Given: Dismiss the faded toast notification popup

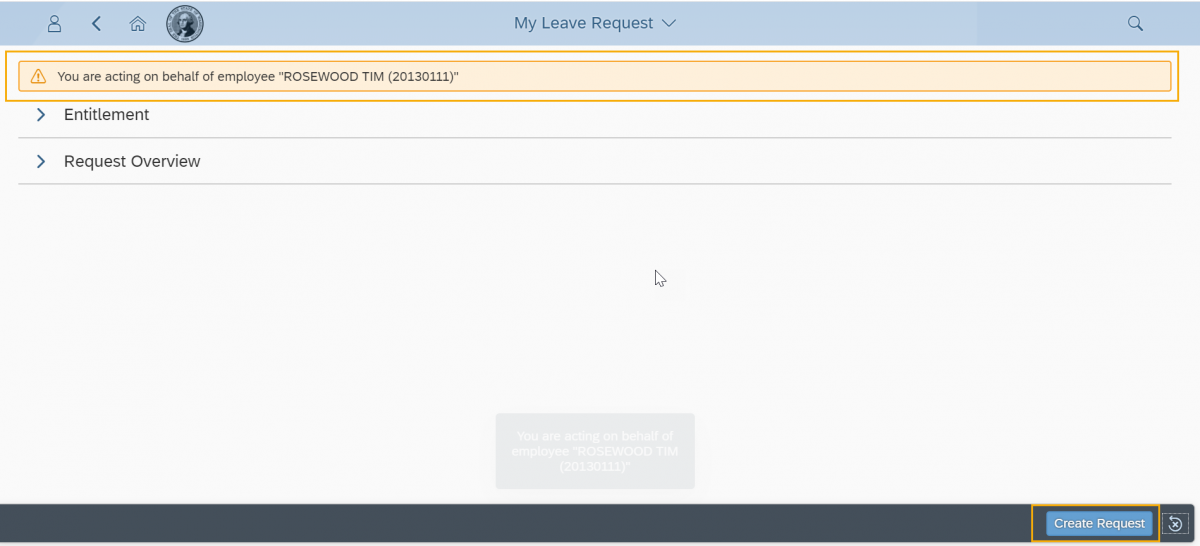Looking at the screenshot, I should point(595,451).
